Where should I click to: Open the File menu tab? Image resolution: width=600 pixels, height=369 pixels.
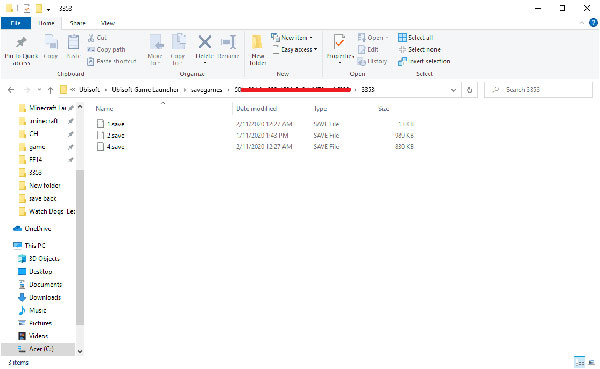(16, 23)
